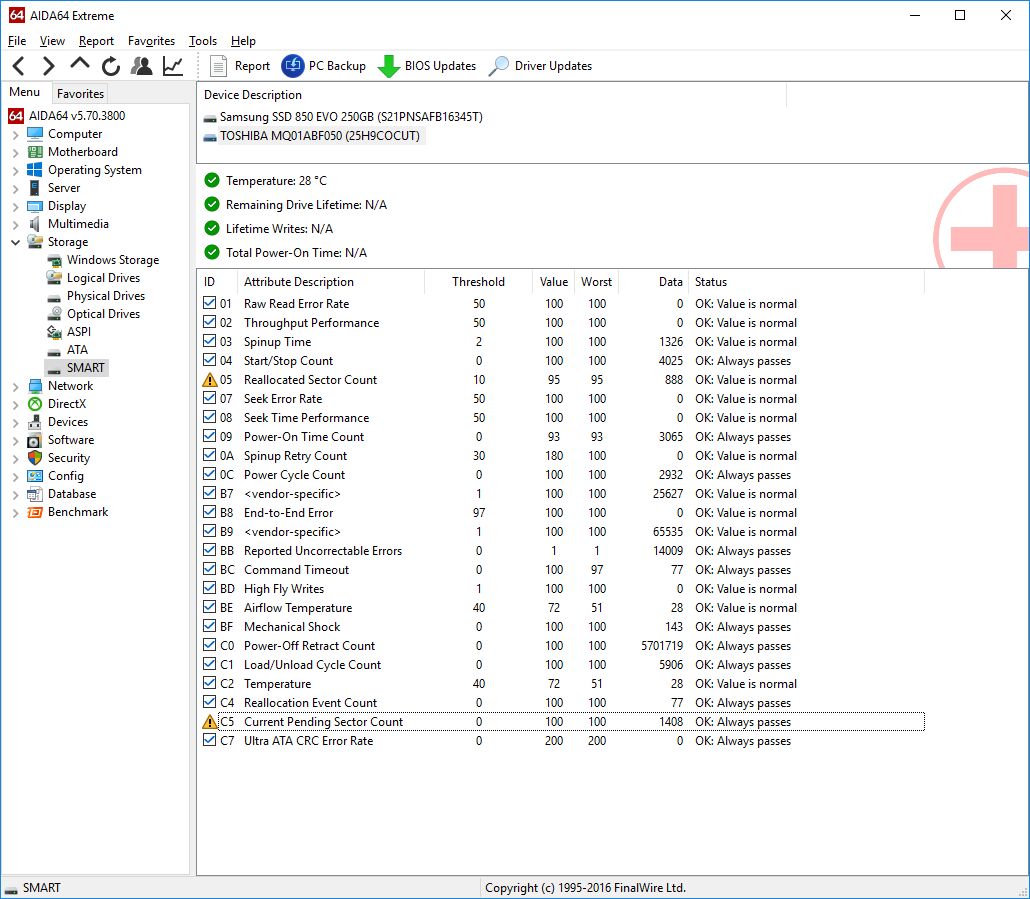This screenshot has height=899, width=1030.
Task: Click the Benchmark icon in tree
Action: click(x=35, y=512)
